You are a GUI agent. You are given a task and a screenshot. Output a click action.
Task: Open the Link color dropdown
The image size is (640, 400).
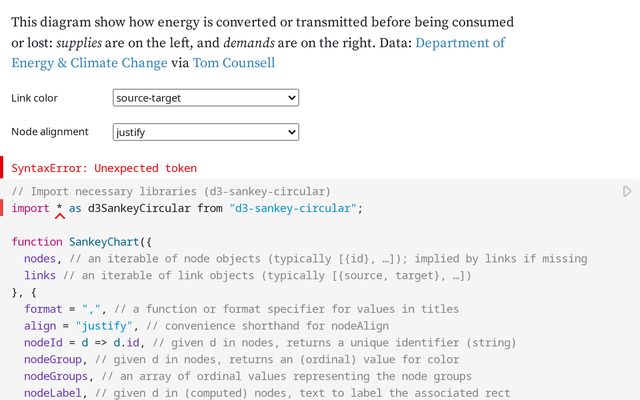click(205, 98)
